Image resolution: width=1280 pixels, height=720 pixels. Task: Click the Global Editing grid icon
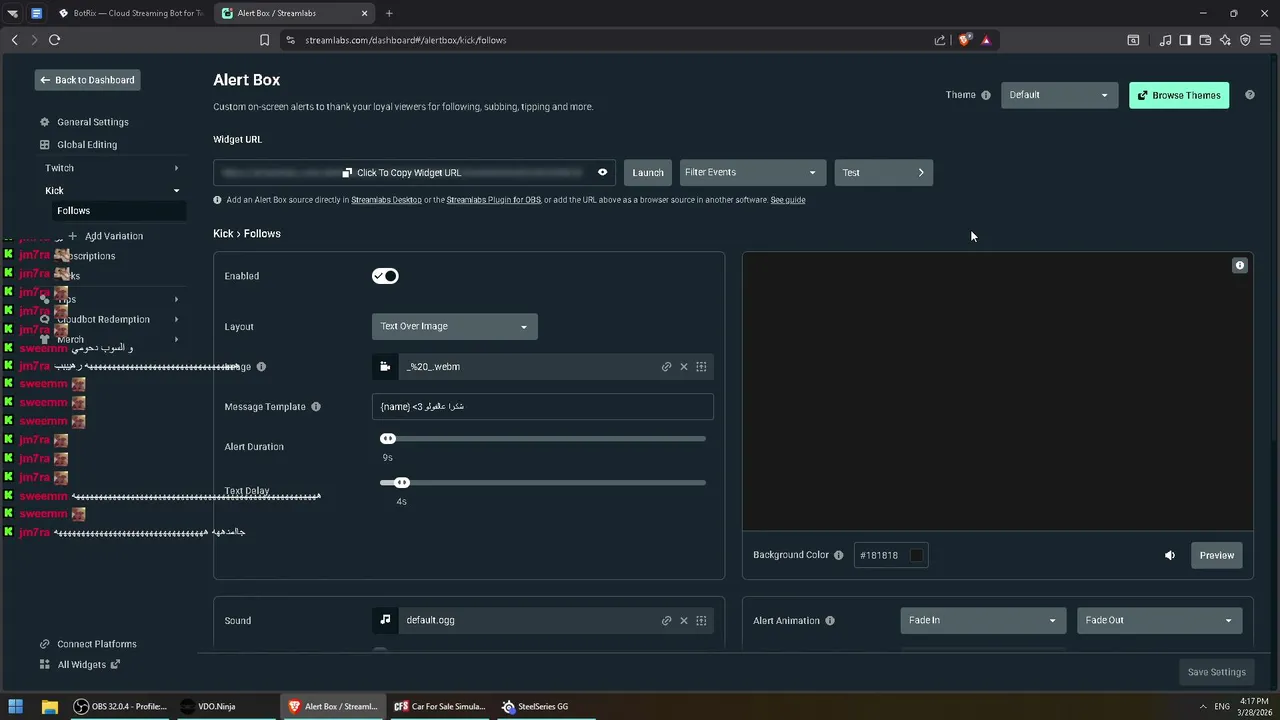pos(44,145)
